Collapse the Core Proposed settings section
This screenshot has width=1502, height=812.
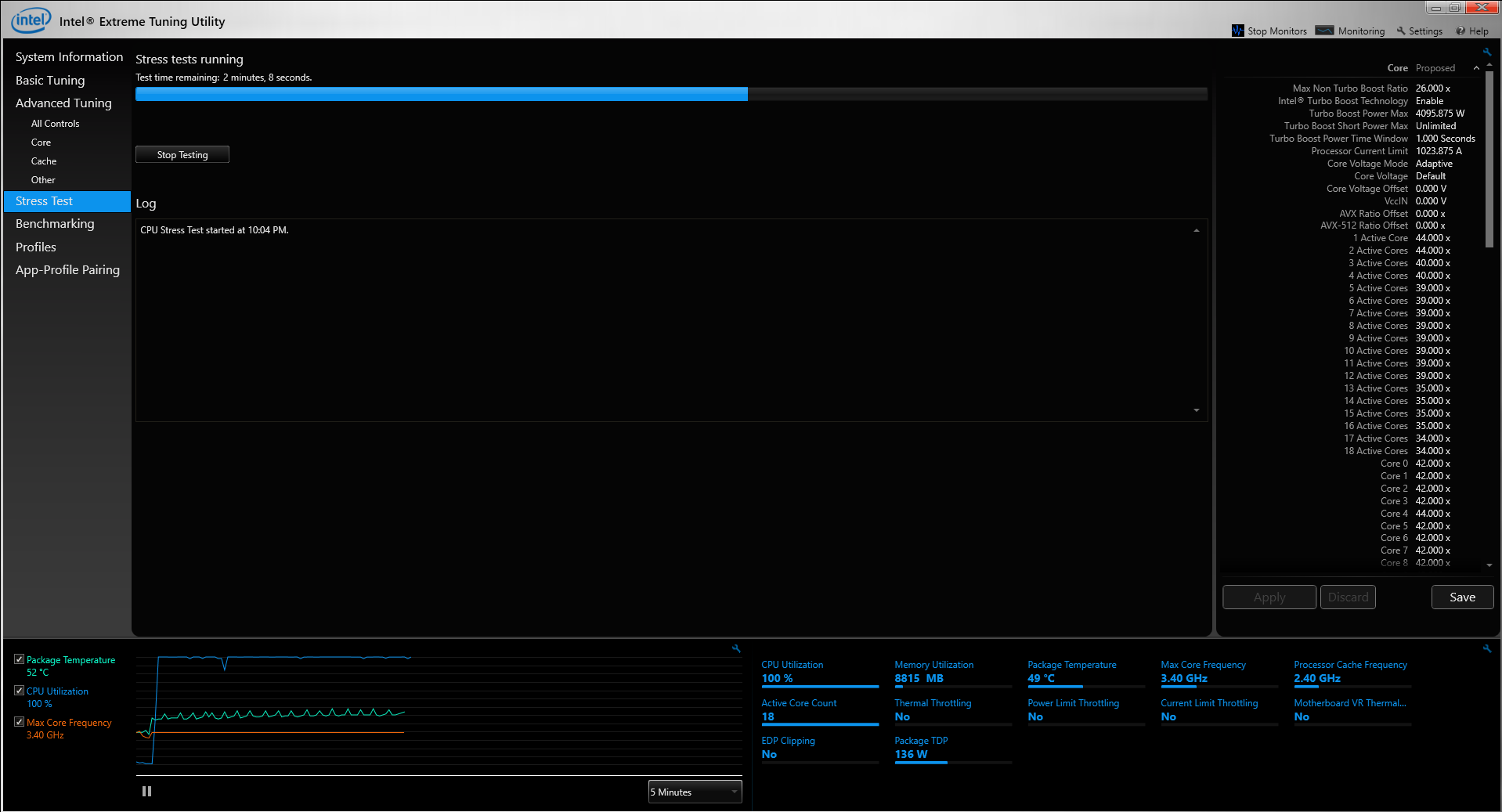coord(1476,67)
